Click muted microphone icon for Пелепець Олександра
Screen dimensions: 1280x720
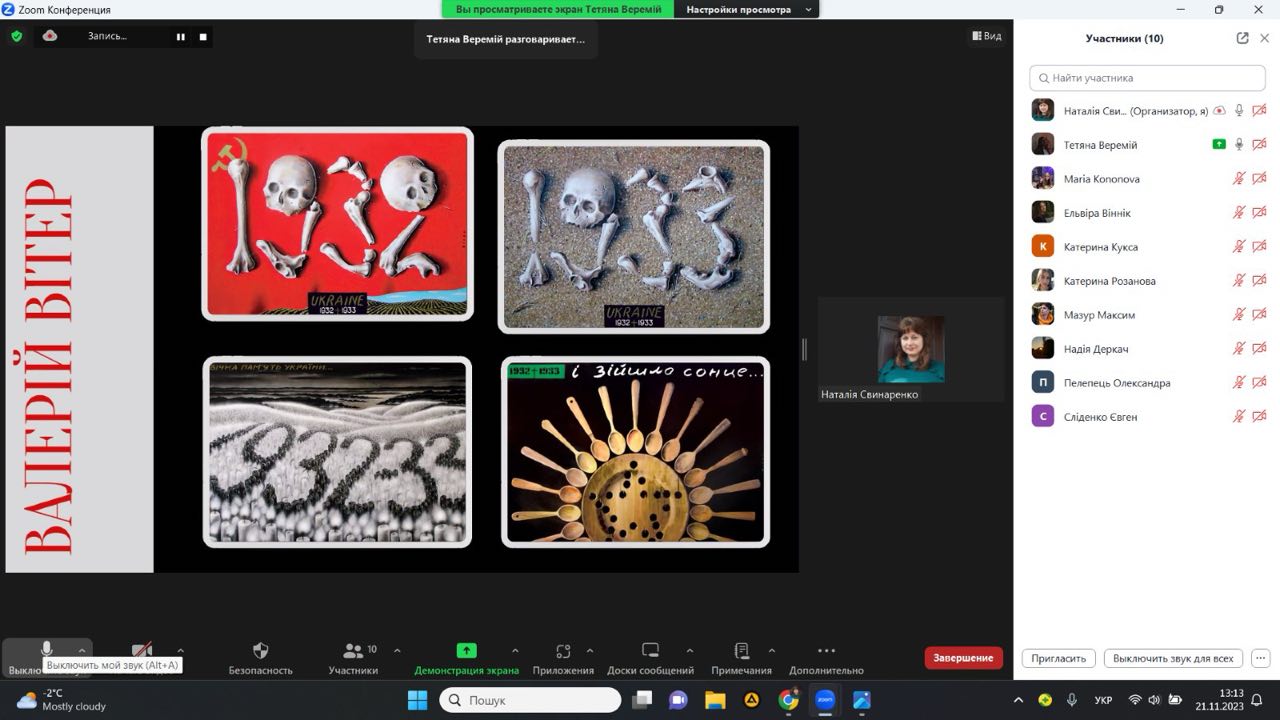click(x=1239, y=383)
